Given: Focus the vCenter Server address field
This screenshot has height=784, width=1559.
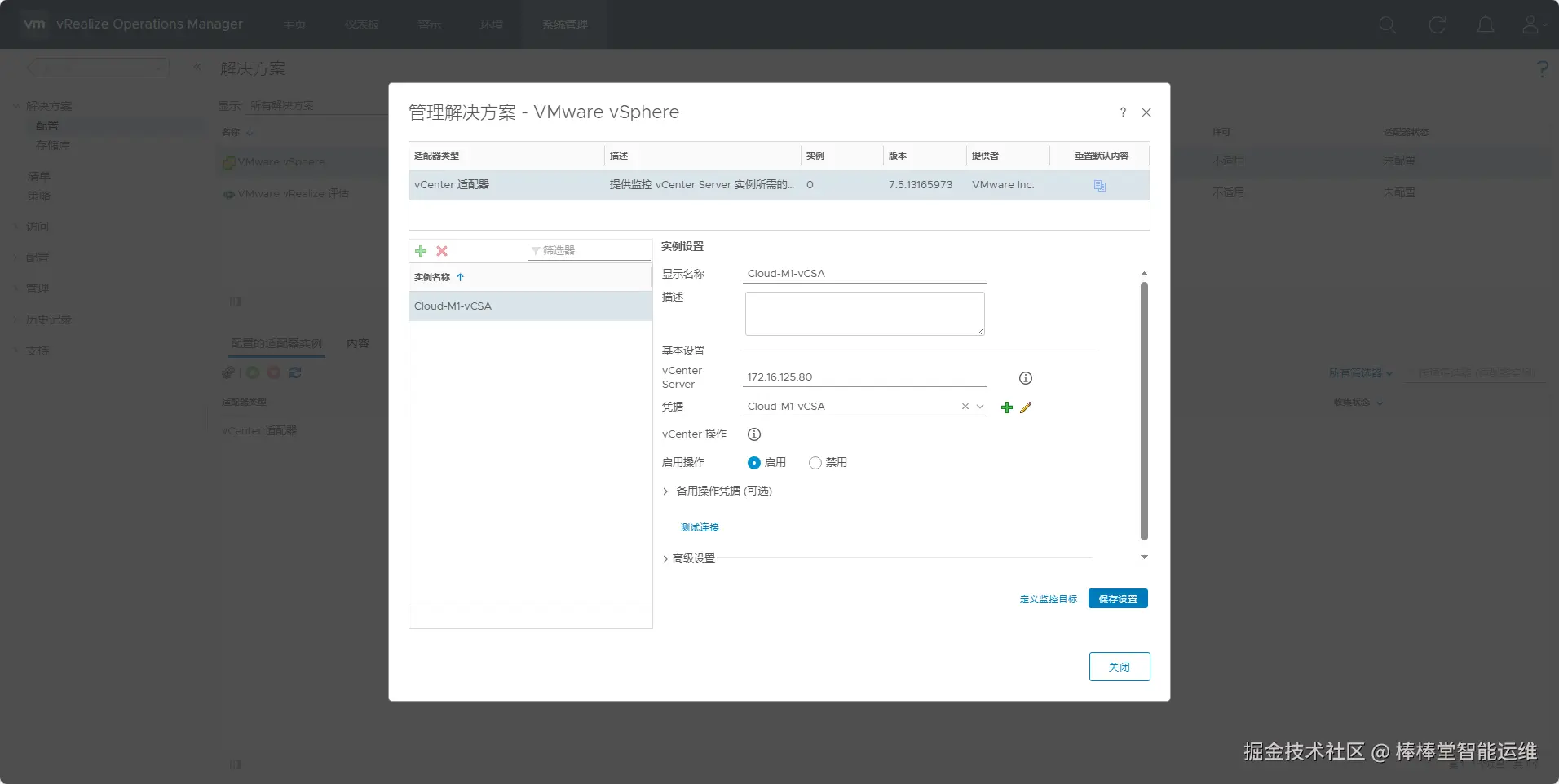Looking at the screenshot, I should pyautogui.click(x=865, y=377).
